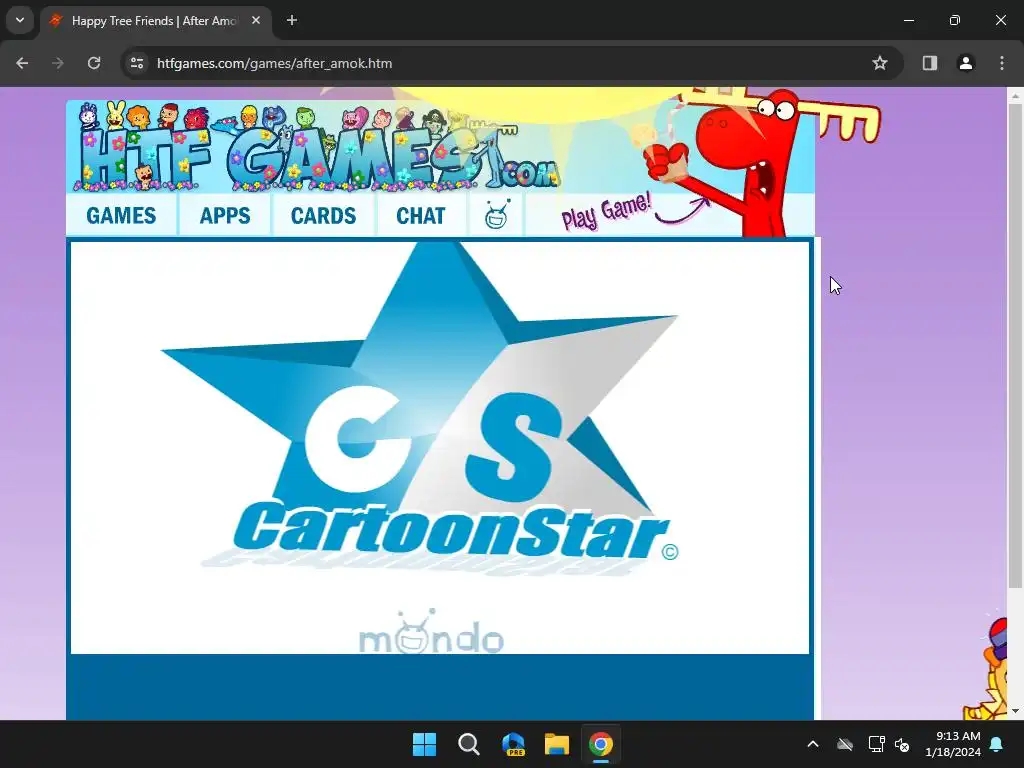Click the OneDrive cloud tray icon
Screen dimensions: 1024x768
coord(845,744)
